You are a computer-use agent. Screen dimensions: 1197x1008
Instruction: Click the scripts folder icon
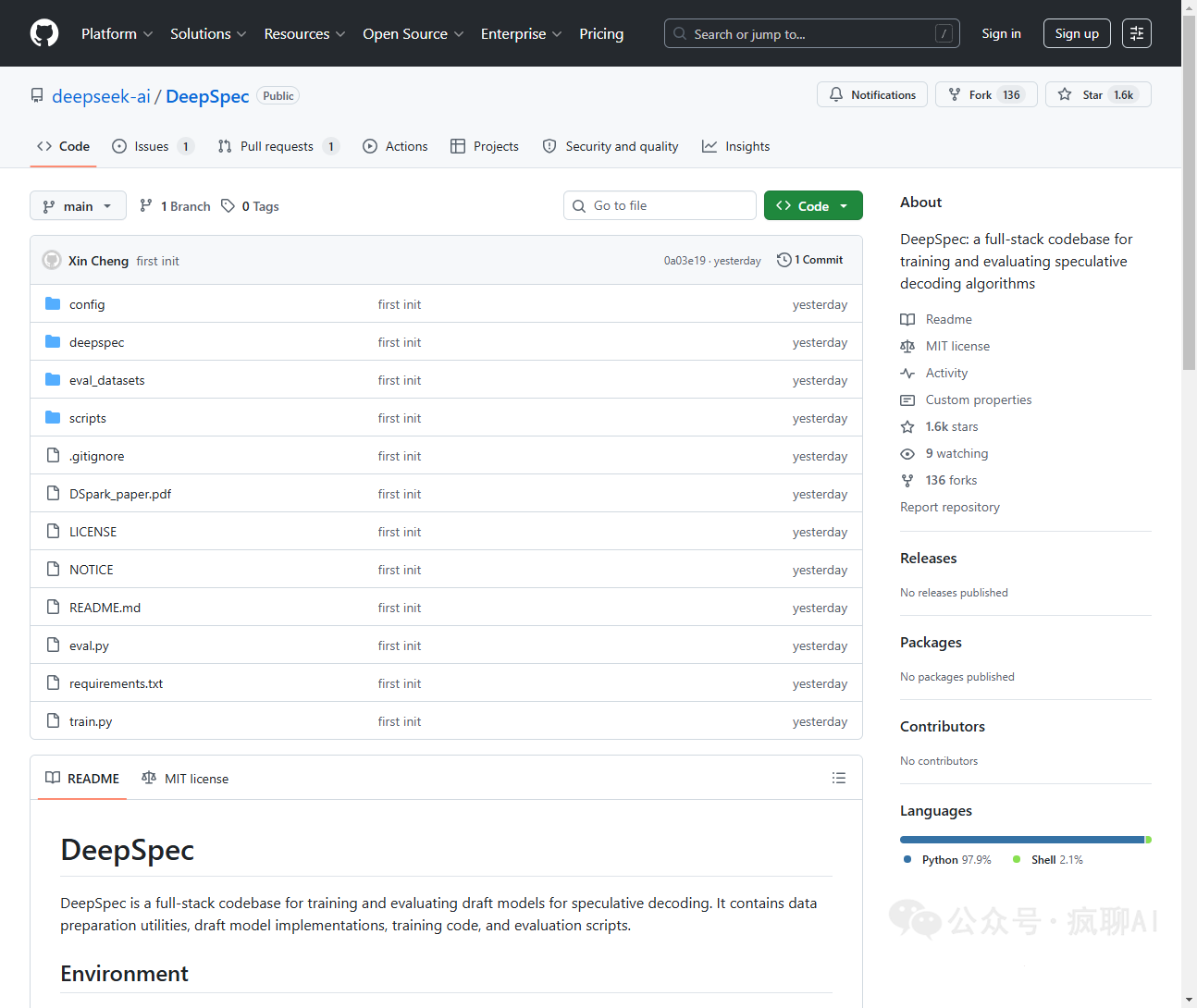(53, 418)
